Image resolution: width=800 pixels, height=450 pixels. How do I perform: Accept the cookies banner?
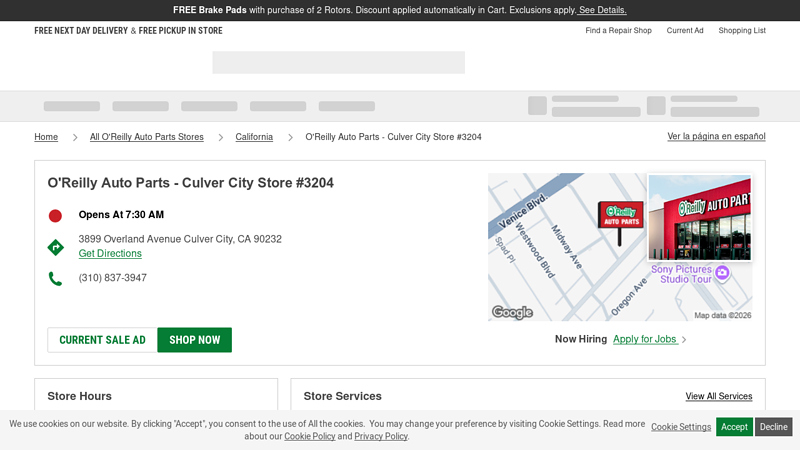point(734,427)
